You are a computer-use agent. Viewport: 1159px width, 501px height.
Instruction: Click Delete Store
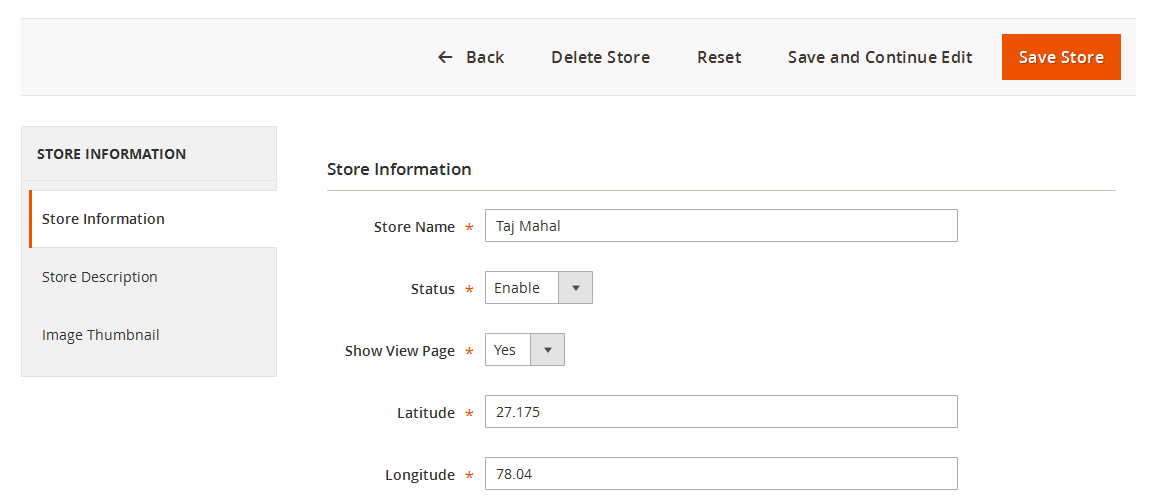(600, 58)
